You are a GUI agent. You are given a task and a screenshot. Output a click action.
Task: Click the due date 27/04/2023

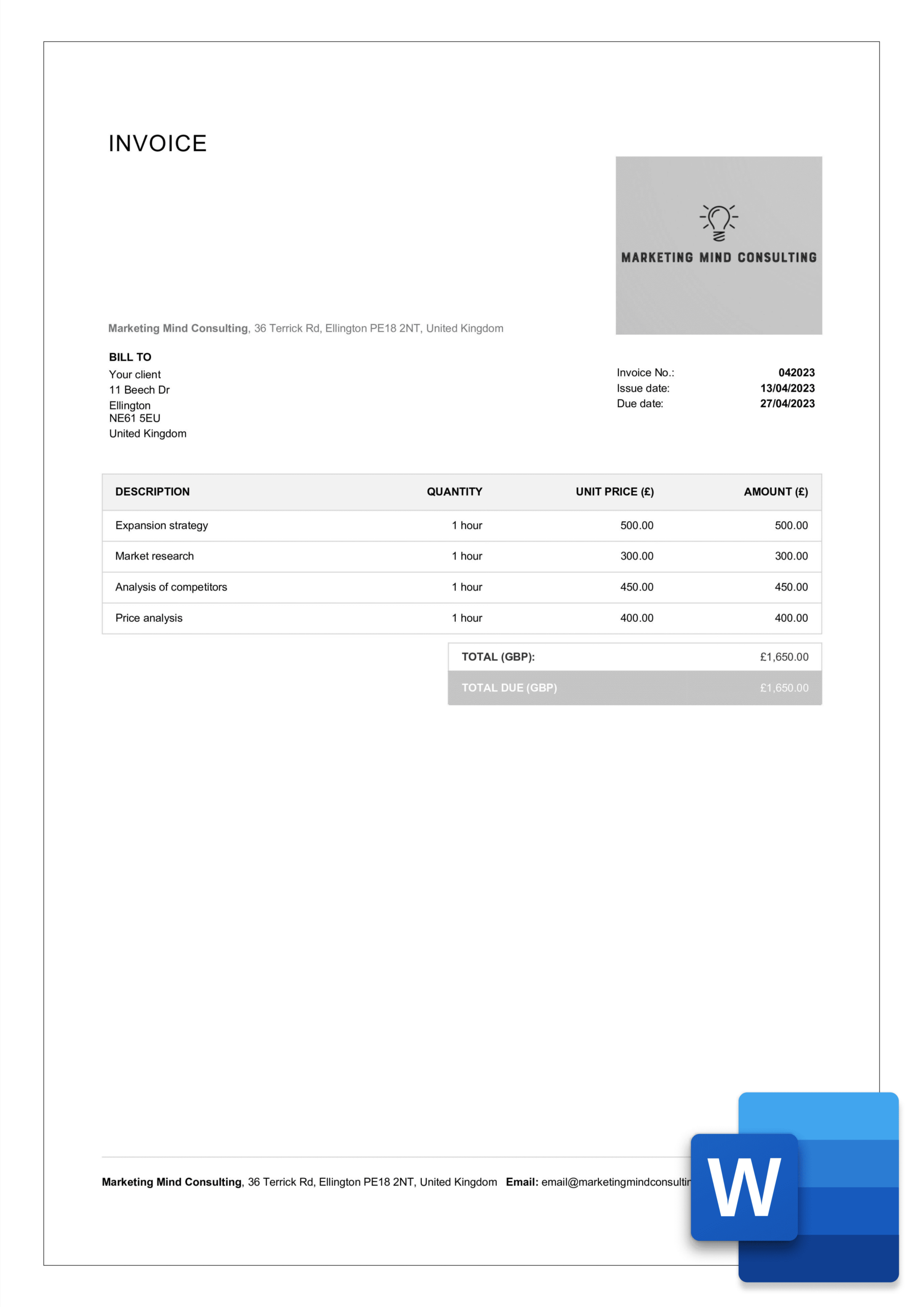(x=788, y=404)
